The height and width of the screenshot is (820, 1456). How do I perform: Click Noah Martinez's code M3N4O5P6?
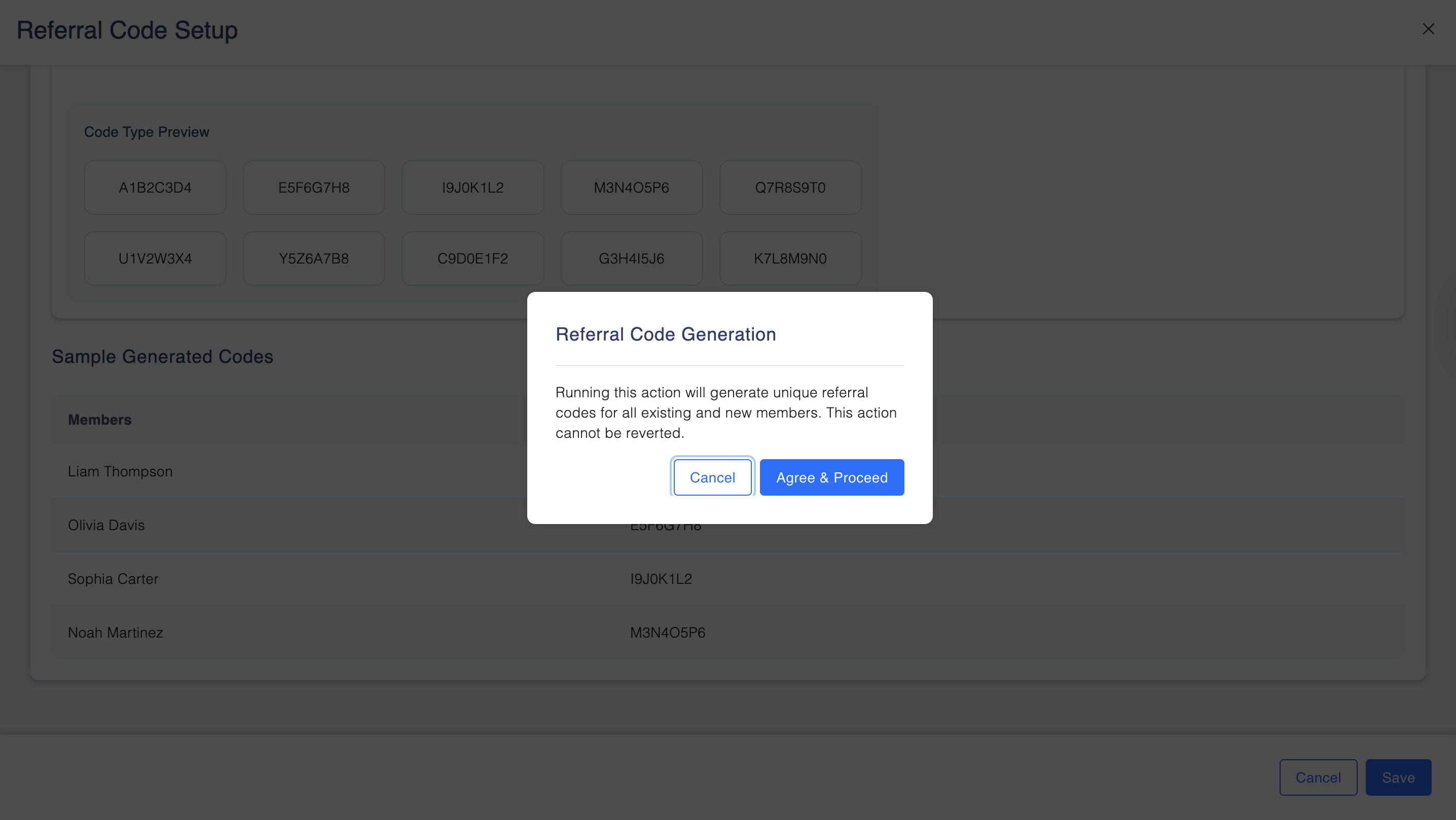click(668, 632)
